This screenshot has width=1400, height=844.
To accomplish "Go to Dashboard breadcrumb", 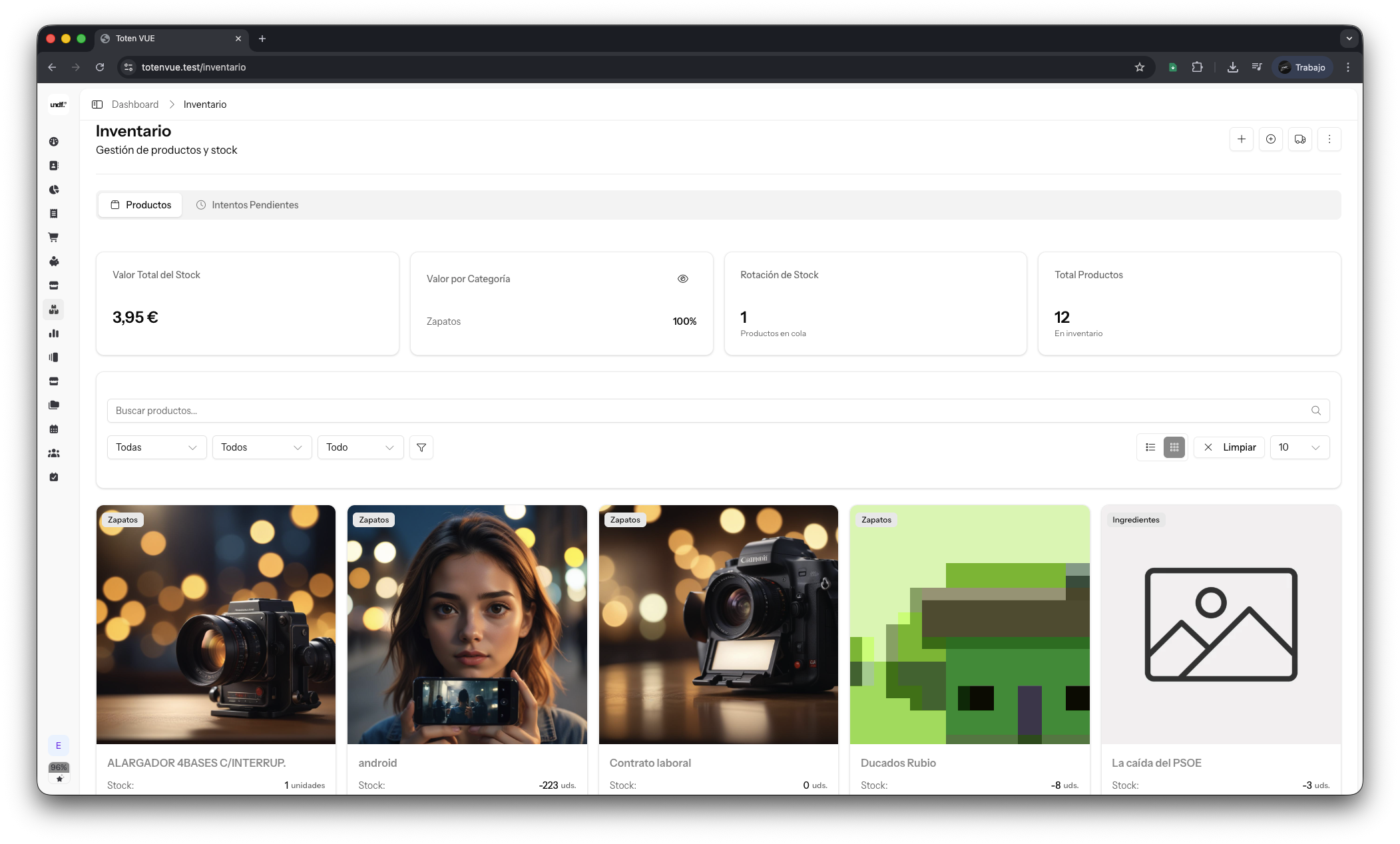I will [135, 105].
